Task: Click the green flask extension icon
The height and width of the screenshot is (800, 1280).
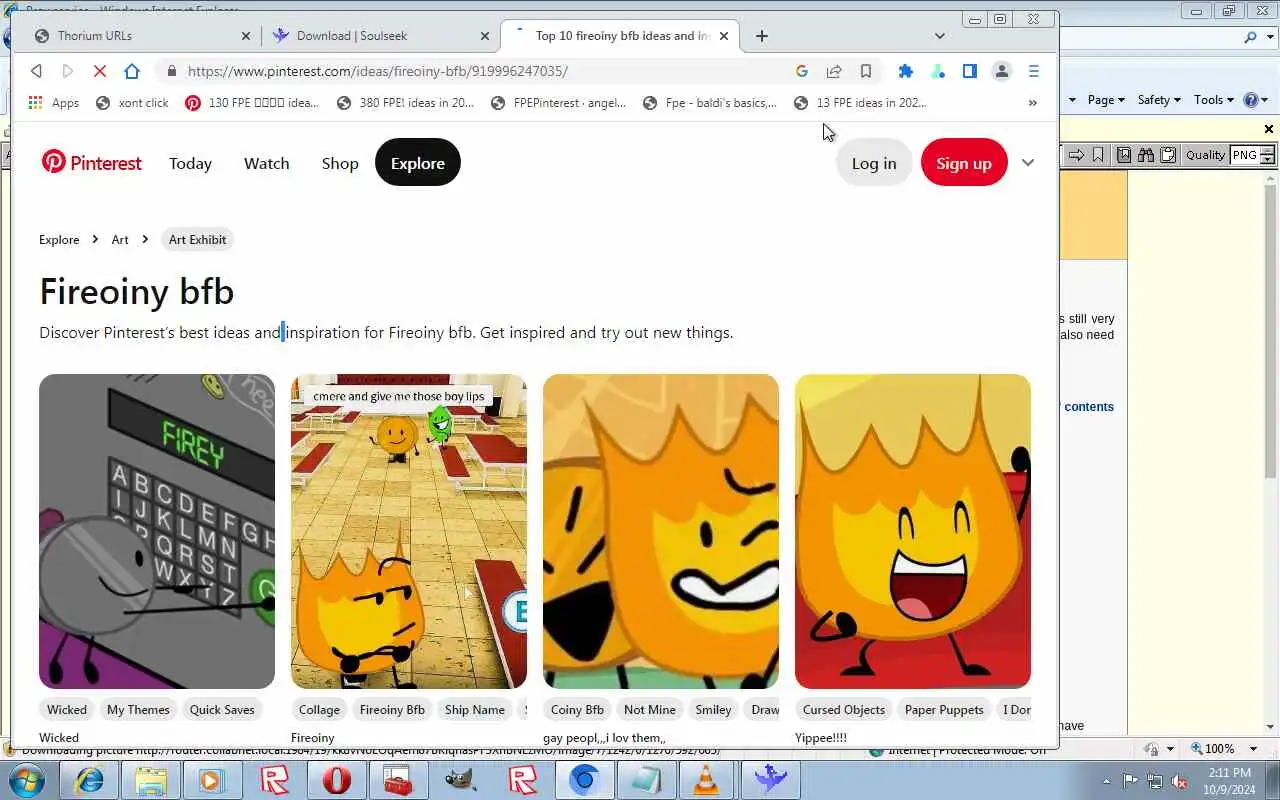Action: (x=938, y=71)
